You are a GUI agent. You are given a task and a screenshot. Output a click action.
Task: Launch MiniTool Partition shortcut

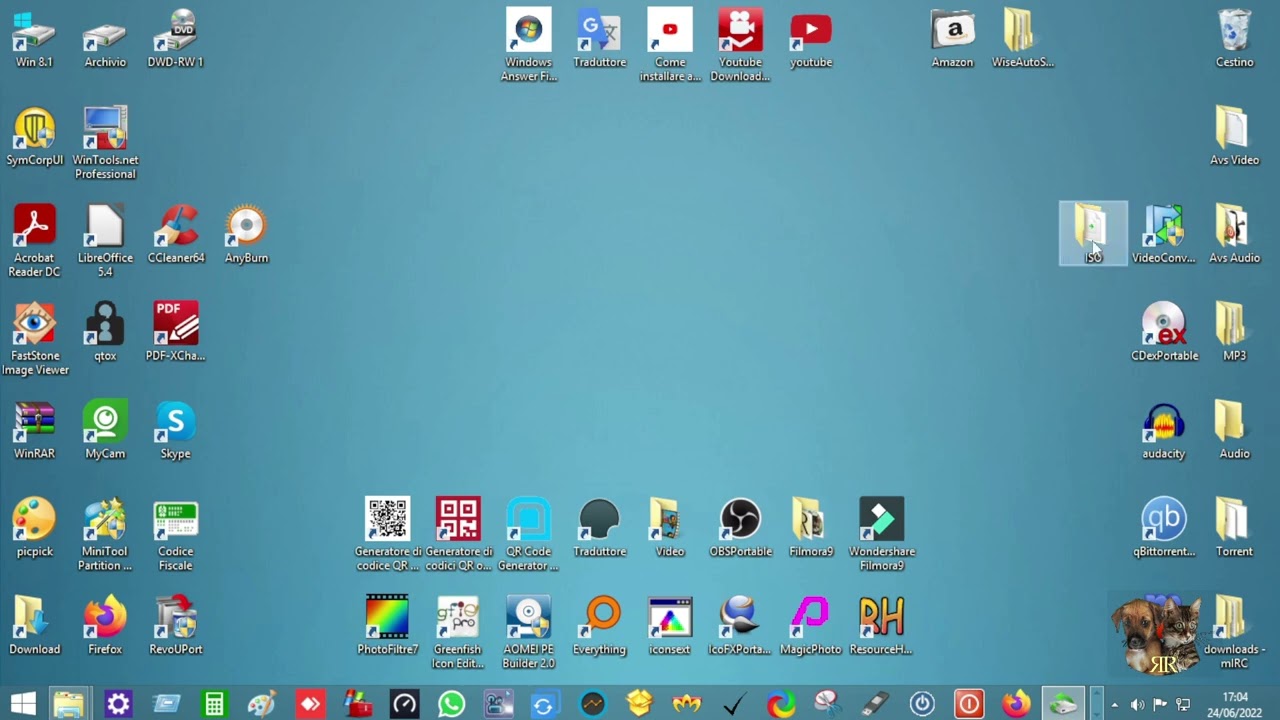click(105, 536)
